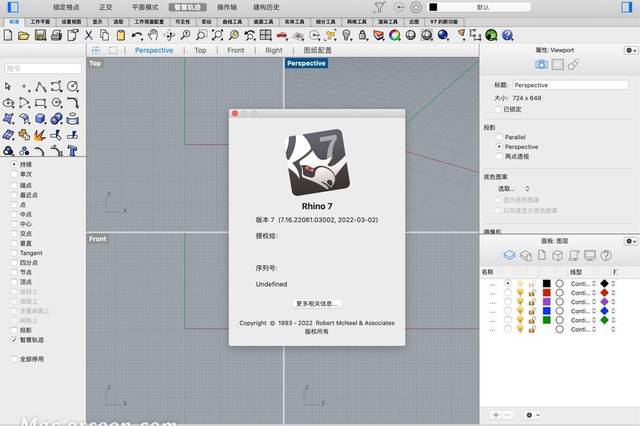Open the 图纸配置 tab
Viewport: 640px width, 426px height.
coord(318,50)
